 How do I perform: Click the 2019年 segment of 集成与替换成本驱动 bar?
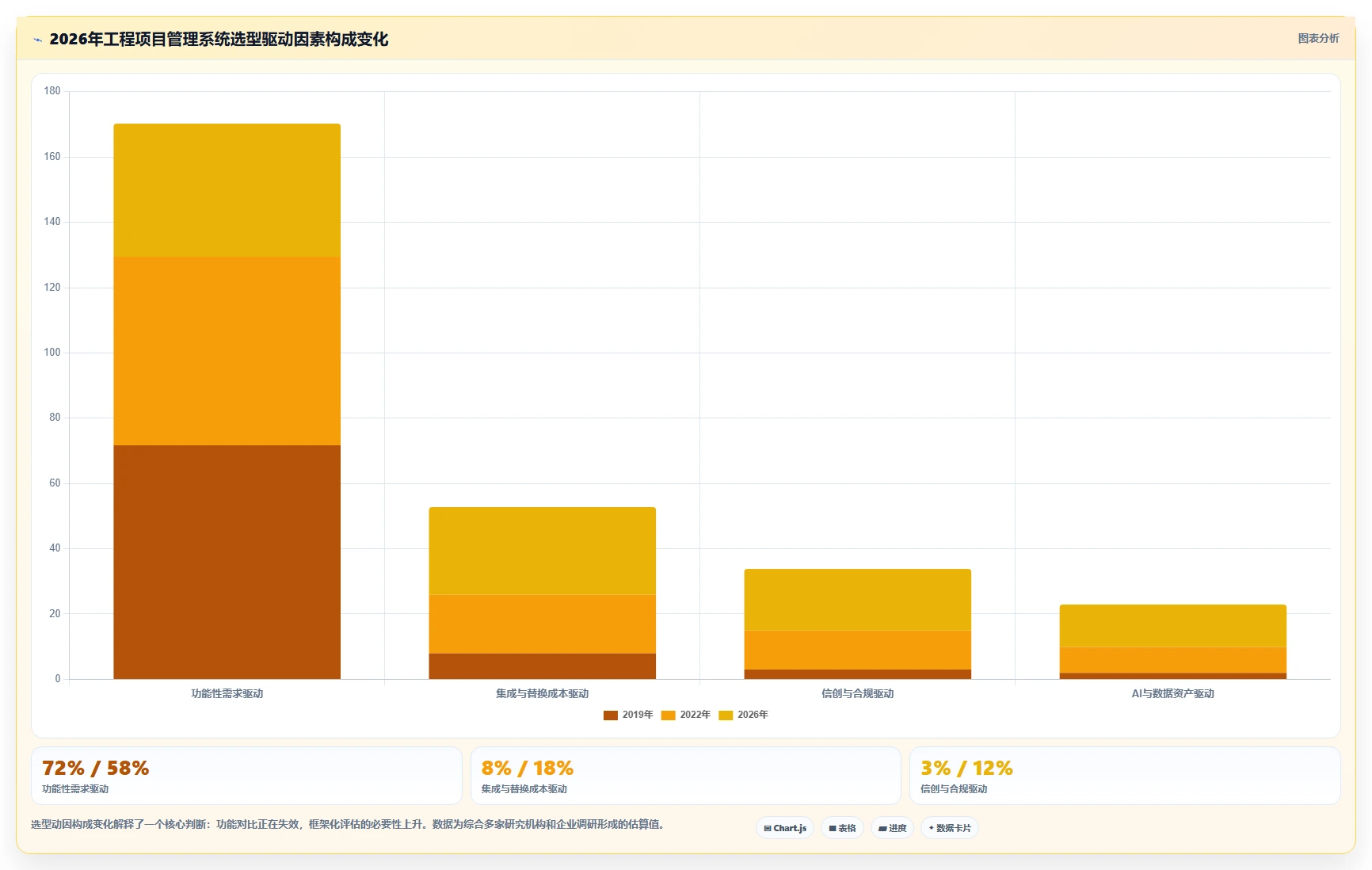(x=543, y=666)
